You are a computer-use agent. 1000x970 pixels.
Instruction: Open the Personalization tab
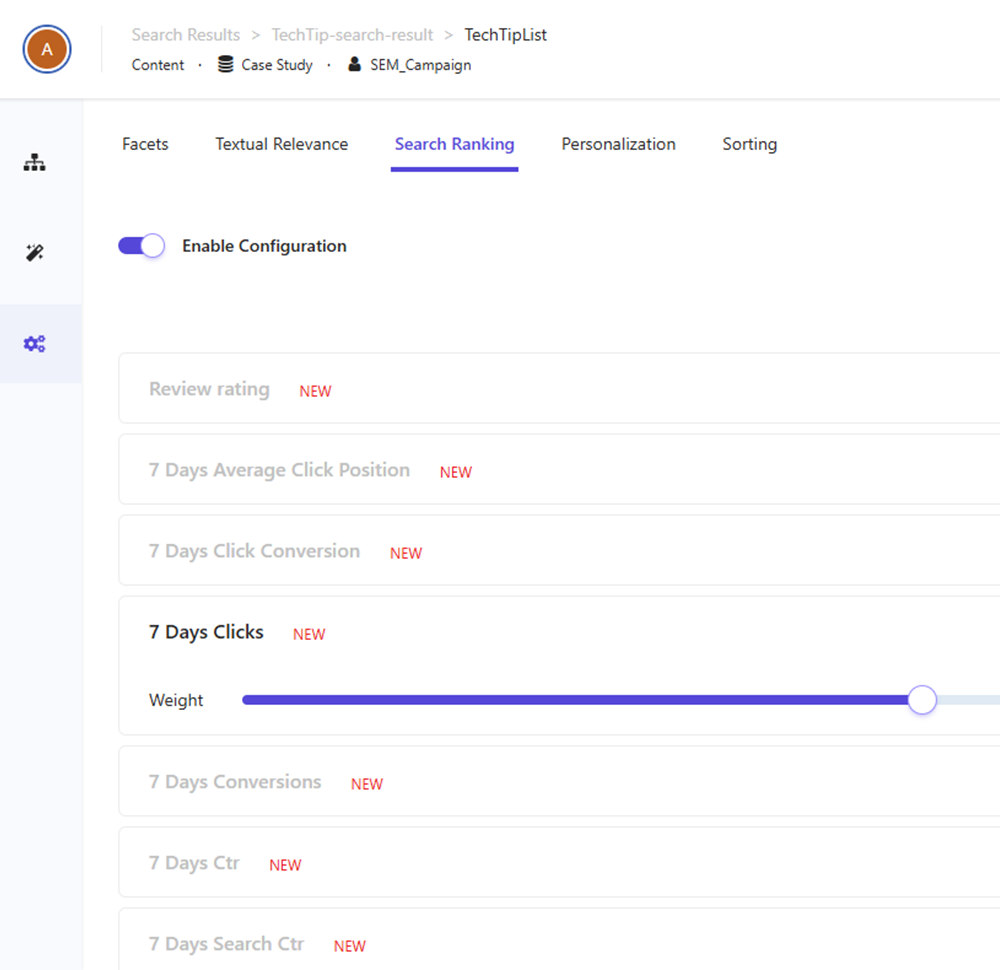(x=619, y=144)
